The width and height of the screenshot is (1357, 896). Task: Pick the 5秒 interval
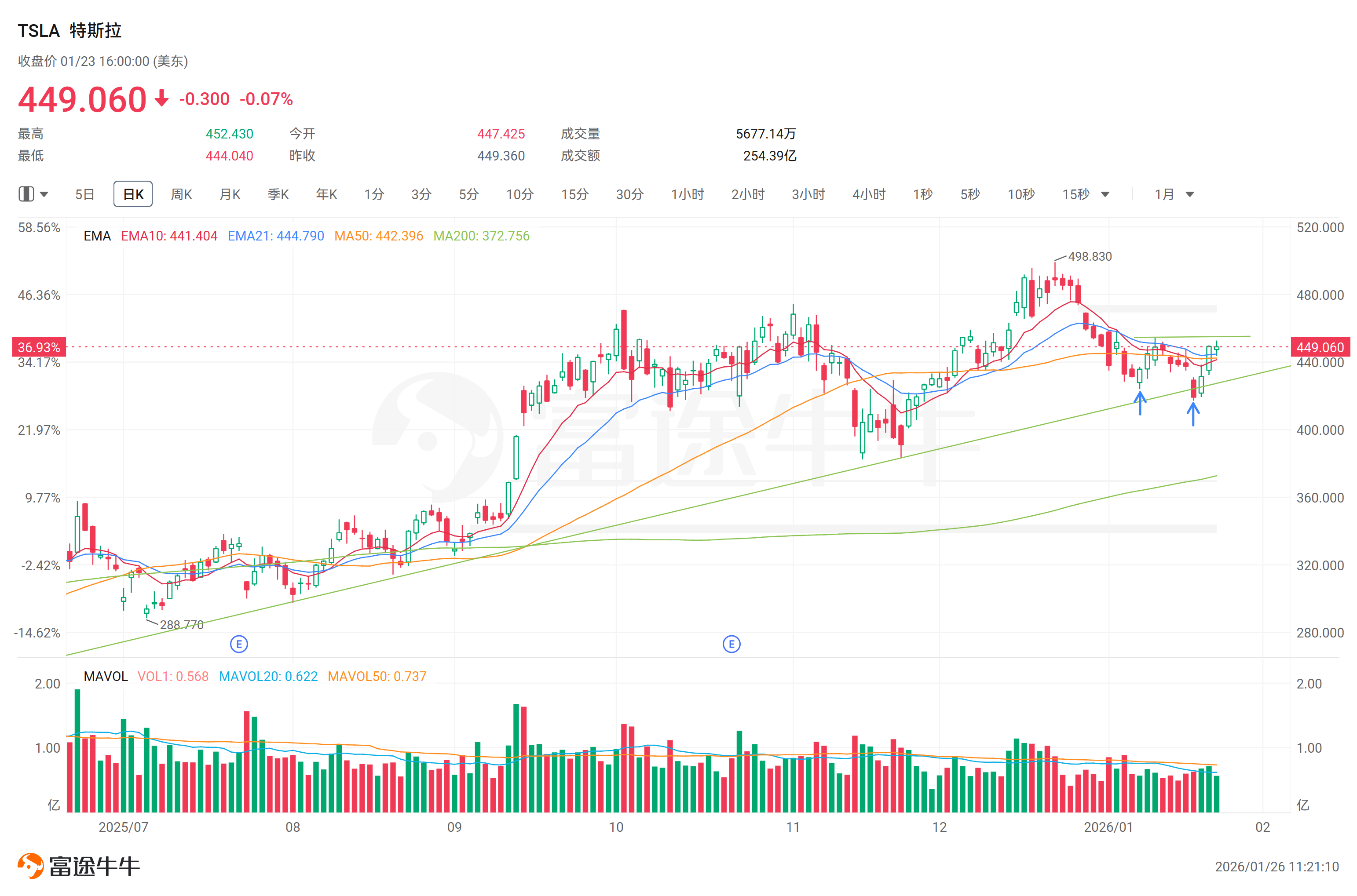970,194
